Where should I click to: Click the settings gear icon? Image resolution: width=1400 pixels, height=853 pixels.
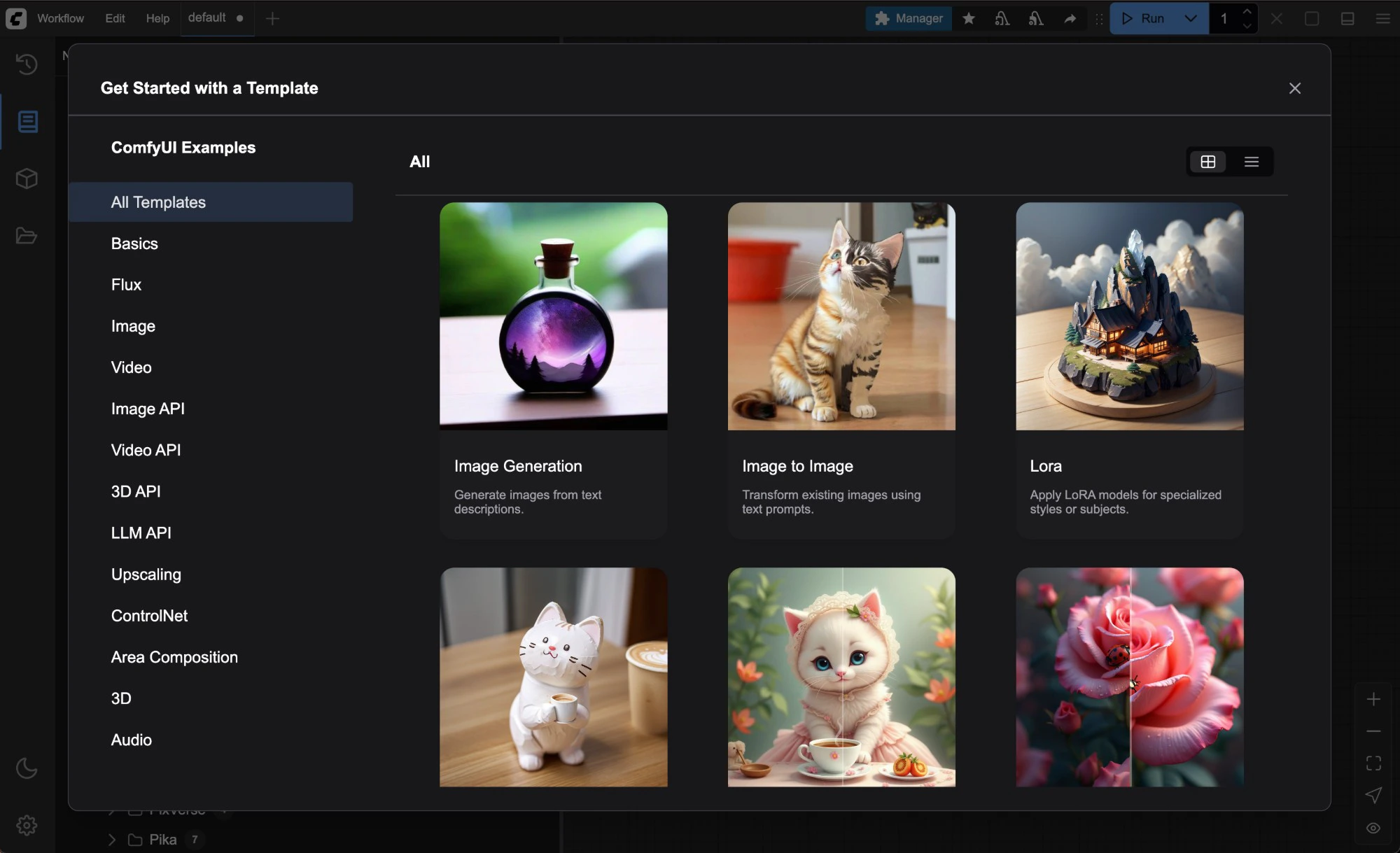[27, 826]
